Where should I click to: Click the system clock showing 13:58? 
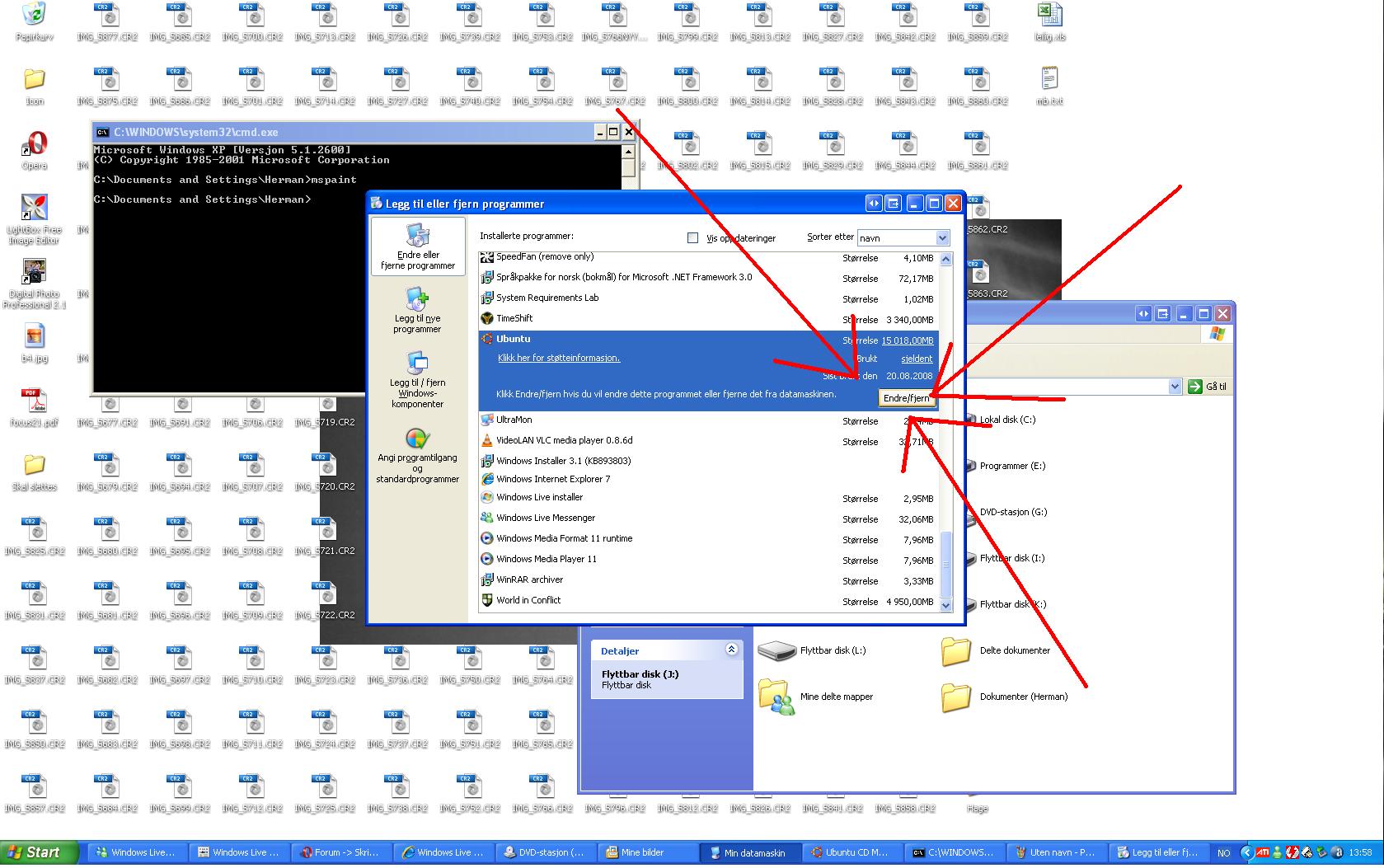pos(1360,853)
